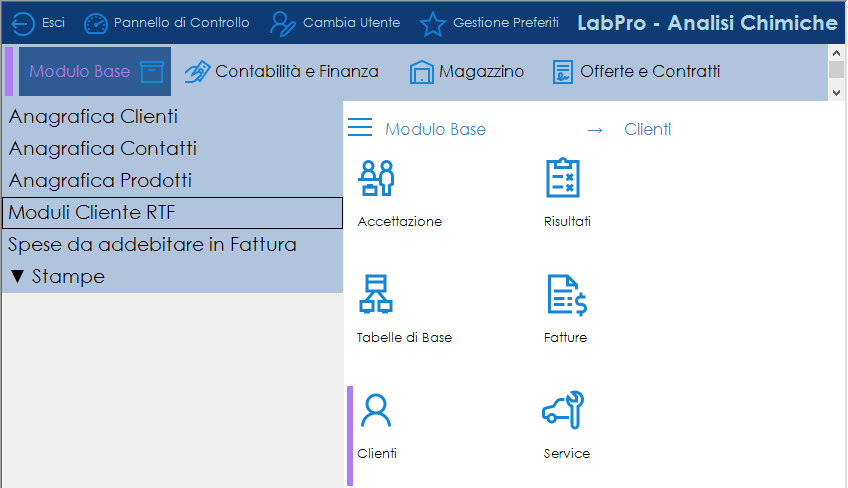This screenshot has height=488, width=848.
Task: Click the Accettazione label
Action: click(400, 221)
